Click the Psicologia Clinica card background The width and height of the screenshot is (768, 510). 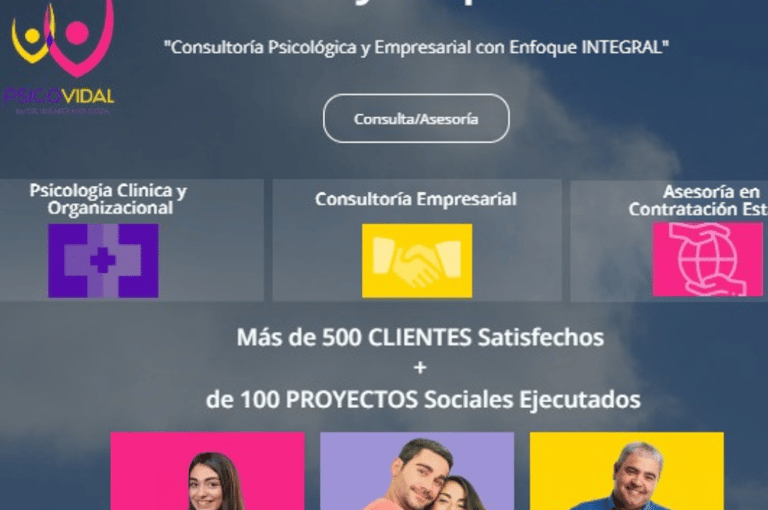pos(132,240)
